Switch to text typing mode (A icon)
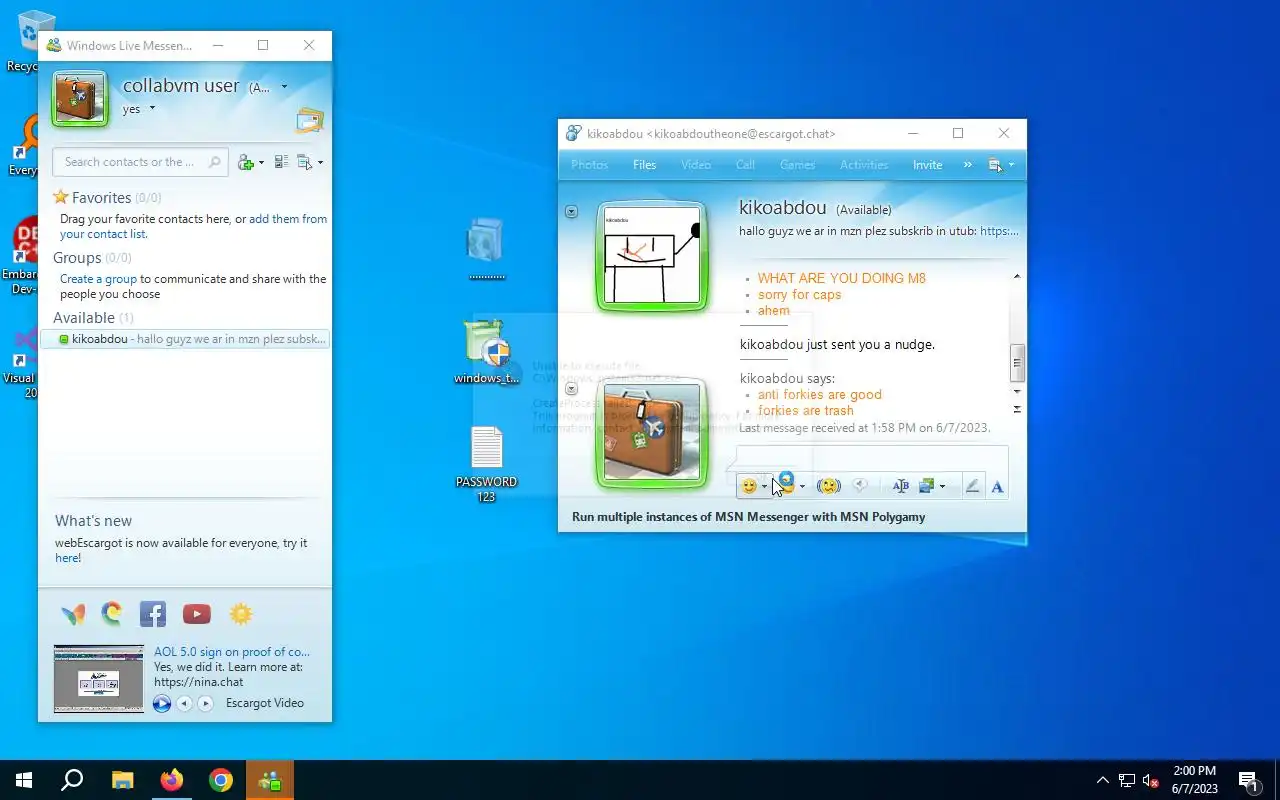The image size is (1280, 800). [x=997, y=487]
